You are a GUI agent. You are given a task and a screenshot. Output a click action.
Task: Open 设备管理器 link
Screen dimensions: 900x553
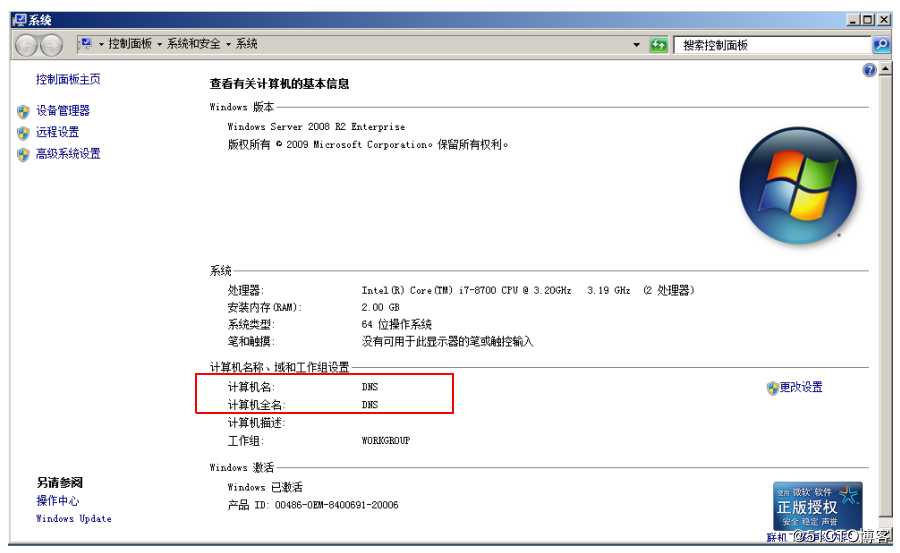coord(63,110)
